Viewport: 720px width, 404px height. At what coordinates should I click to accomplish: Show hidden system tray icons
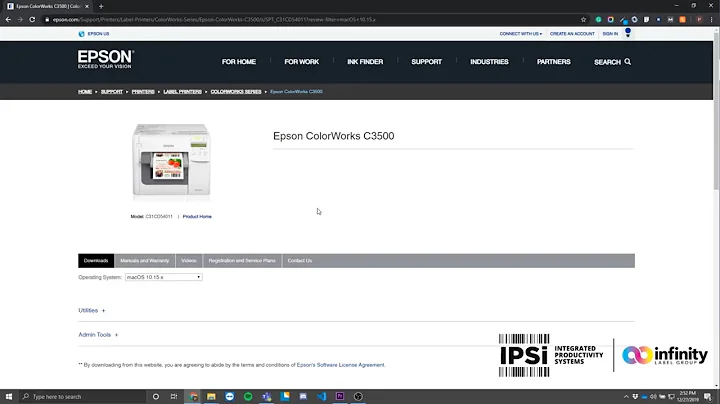pos(626,397)
